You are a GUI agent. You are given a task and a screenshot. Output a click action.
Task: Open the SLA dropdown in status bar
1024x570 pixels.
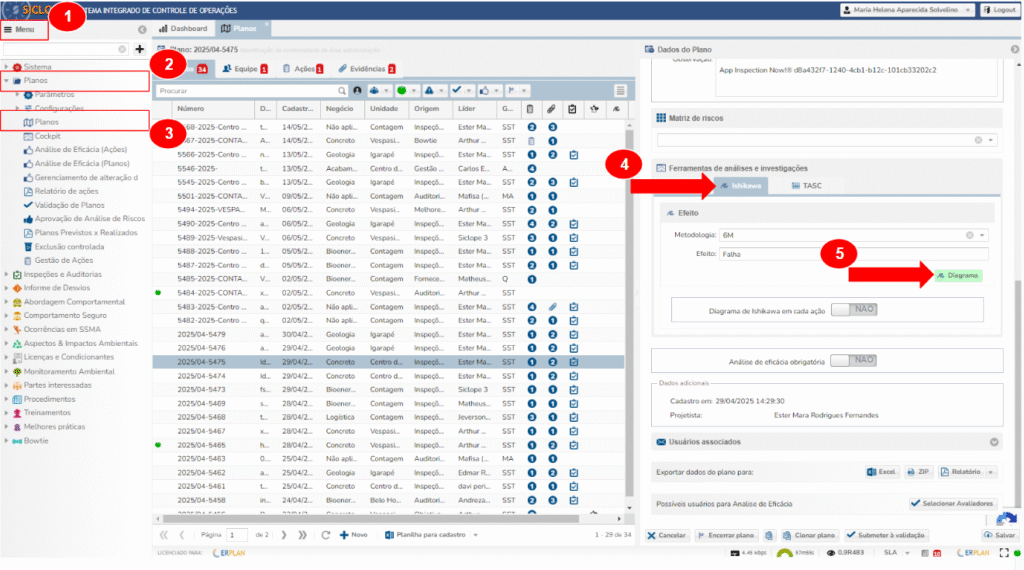click(907, 553)
